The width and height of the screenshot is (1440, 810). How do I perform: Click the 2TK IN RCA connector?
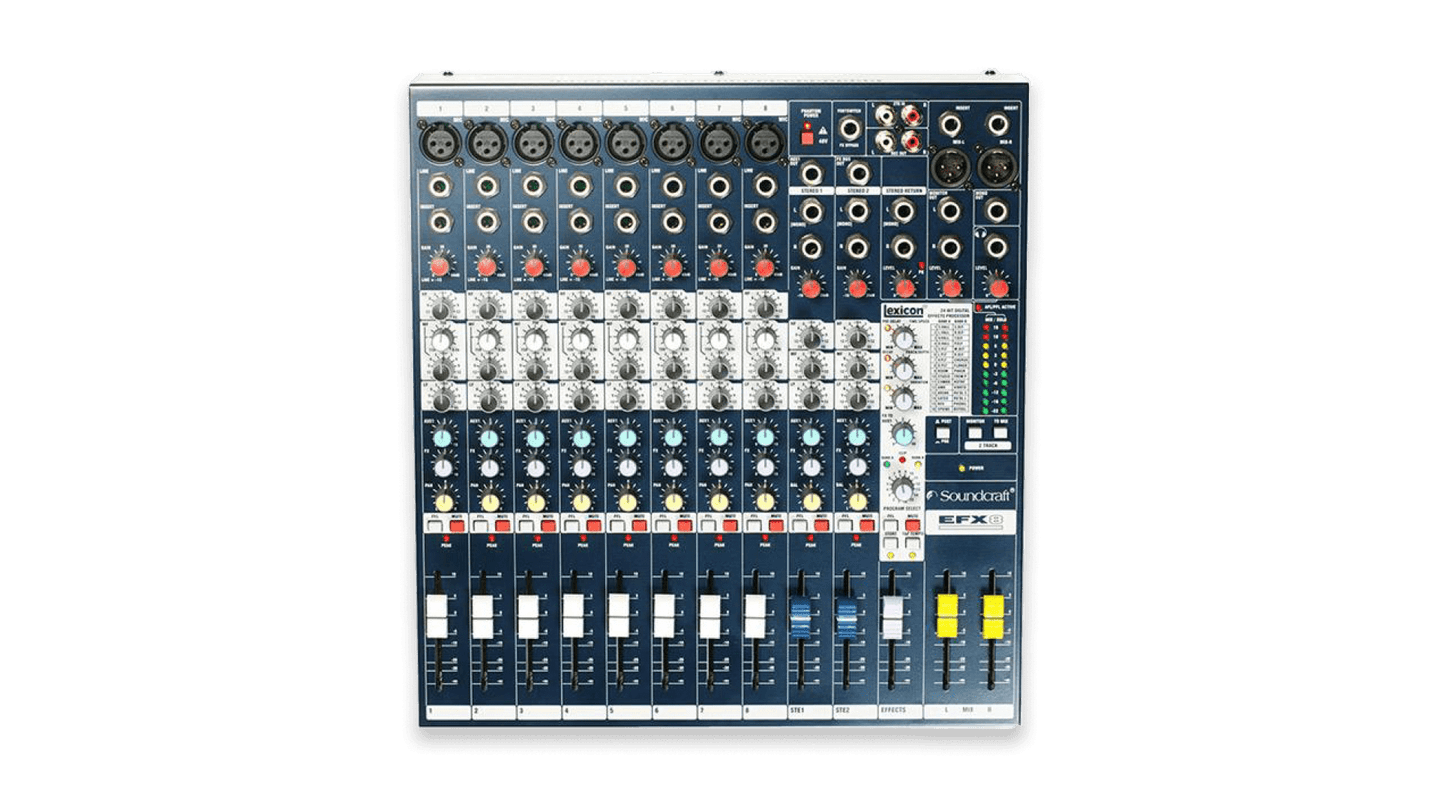click(885, 115)
